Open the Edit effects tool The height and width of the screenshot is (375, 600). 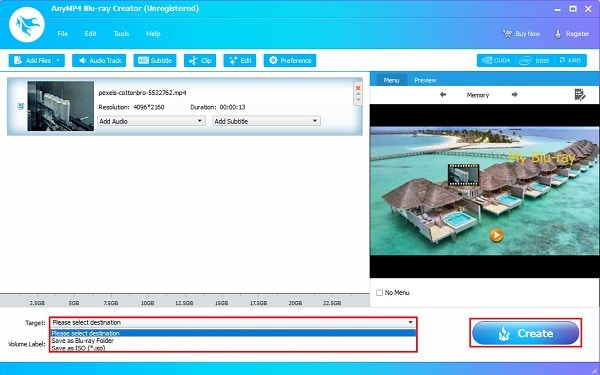tap(240, 60)
